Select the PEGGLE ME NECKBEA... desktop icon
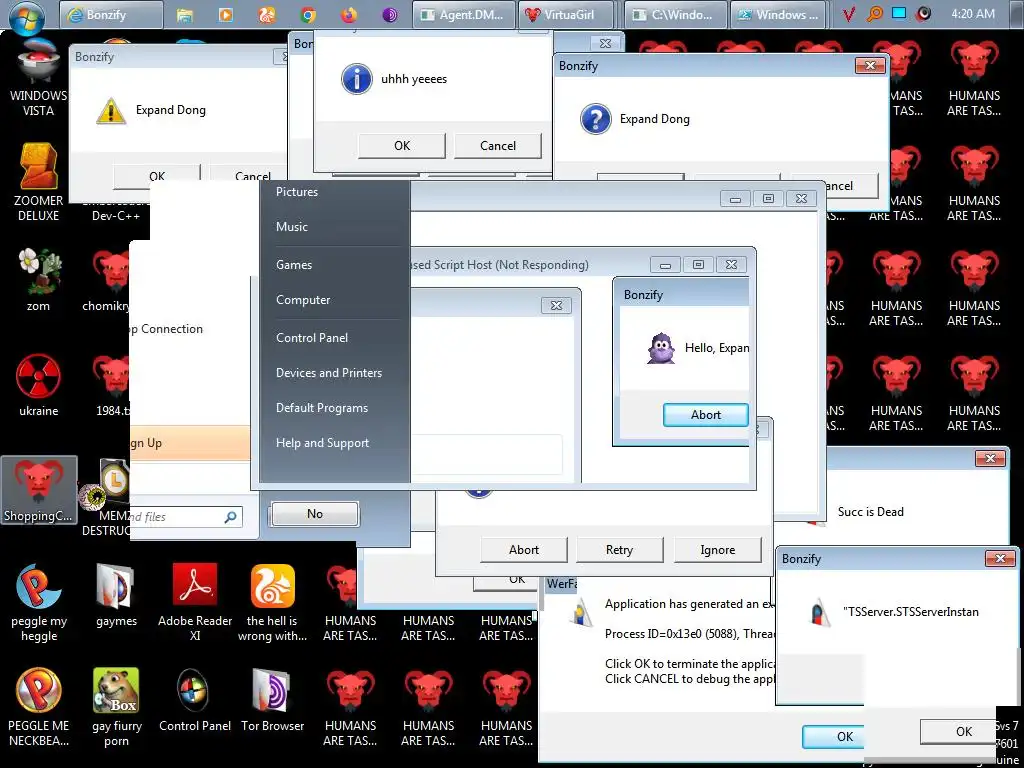 point(39,707)
